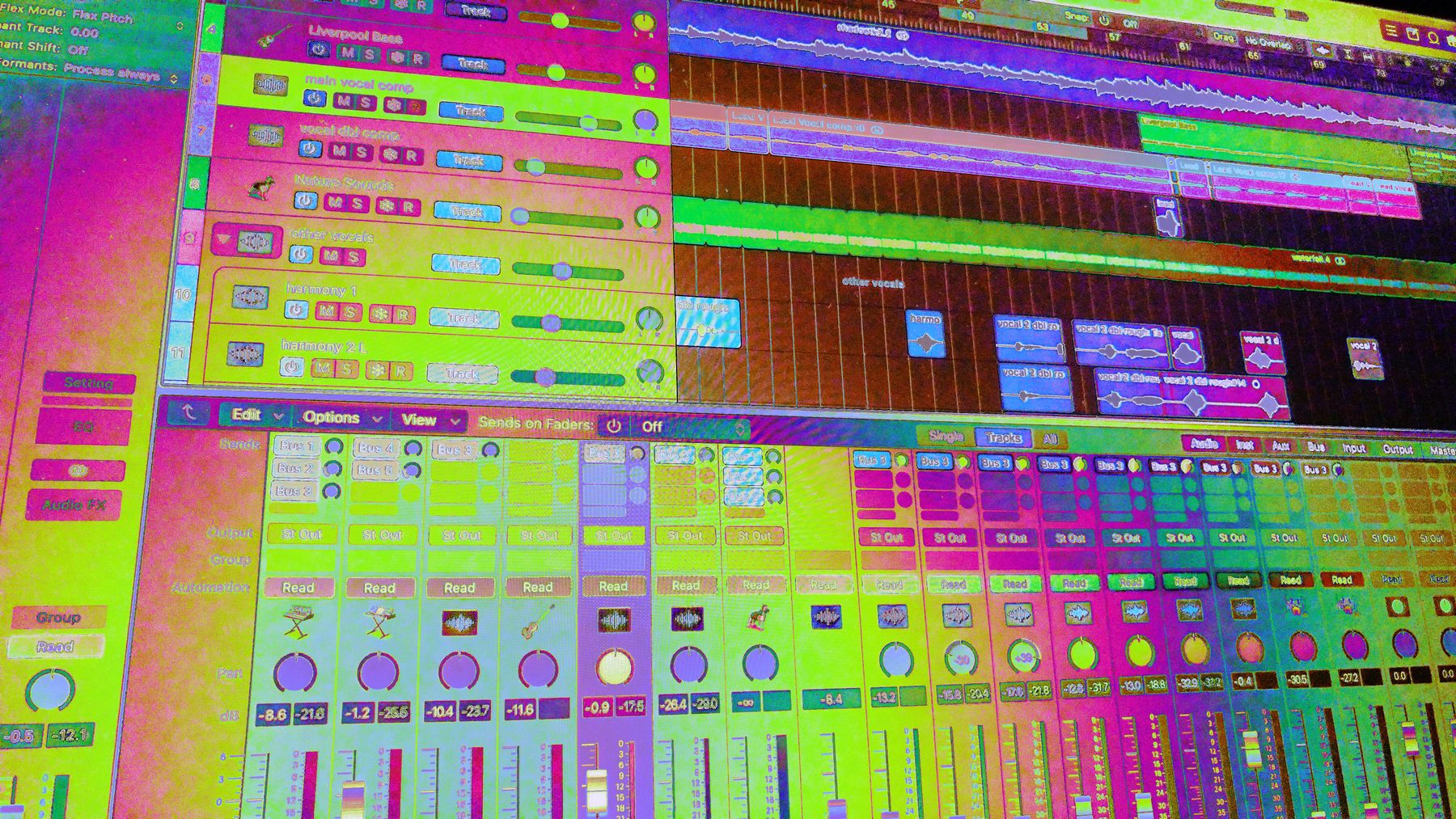Click the track icon of harmony 2 L
The width and height of the screenshot is (1456, 819).
[245, 354]
